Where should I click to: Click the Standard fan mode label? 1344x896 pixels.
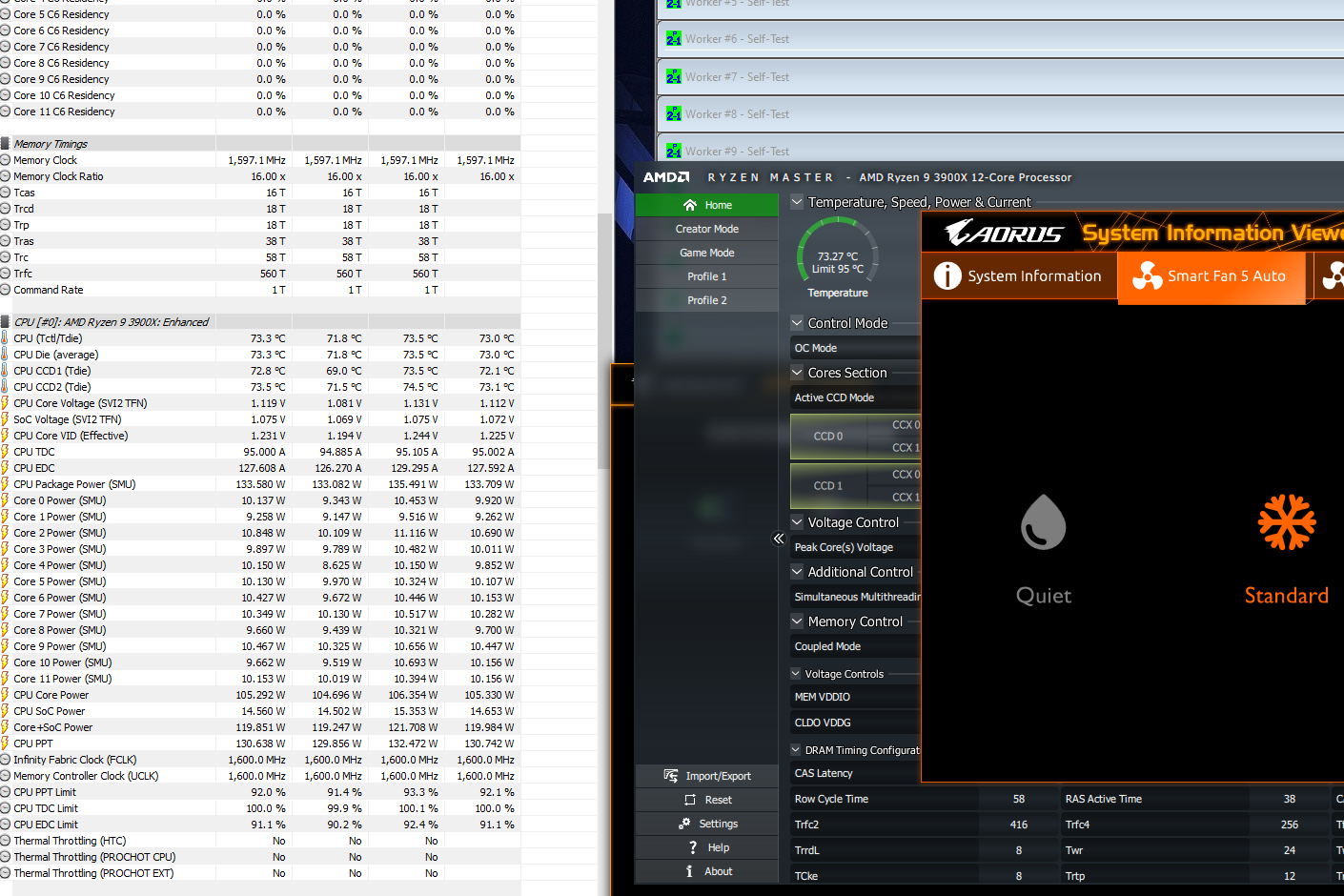pos(1287,596)
